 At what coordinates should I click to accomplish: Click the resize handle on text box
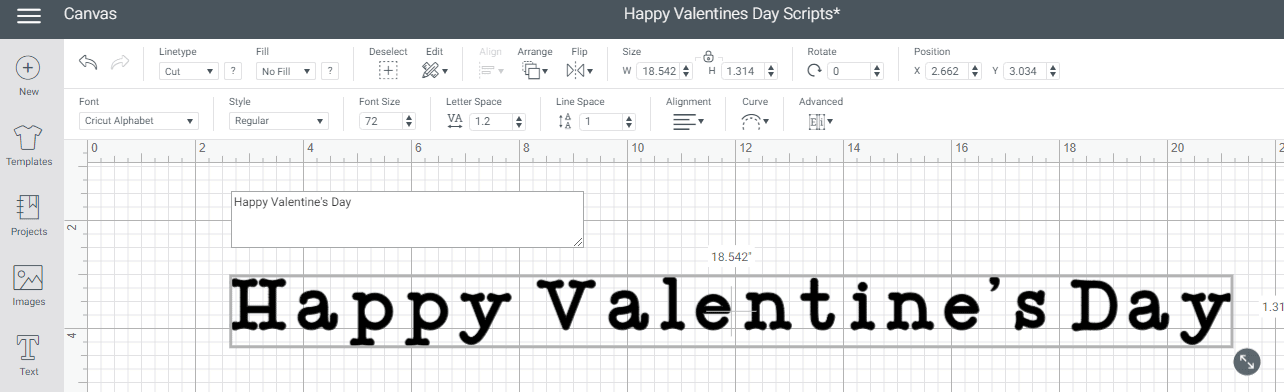pos(1247,362)
